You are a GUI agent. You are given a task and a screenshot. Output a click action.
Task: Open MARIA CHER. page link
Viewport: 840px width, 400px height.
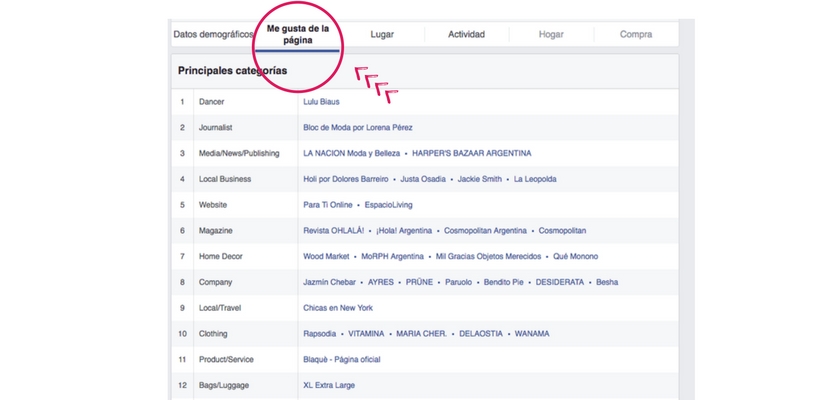click(x=422, y=334)
